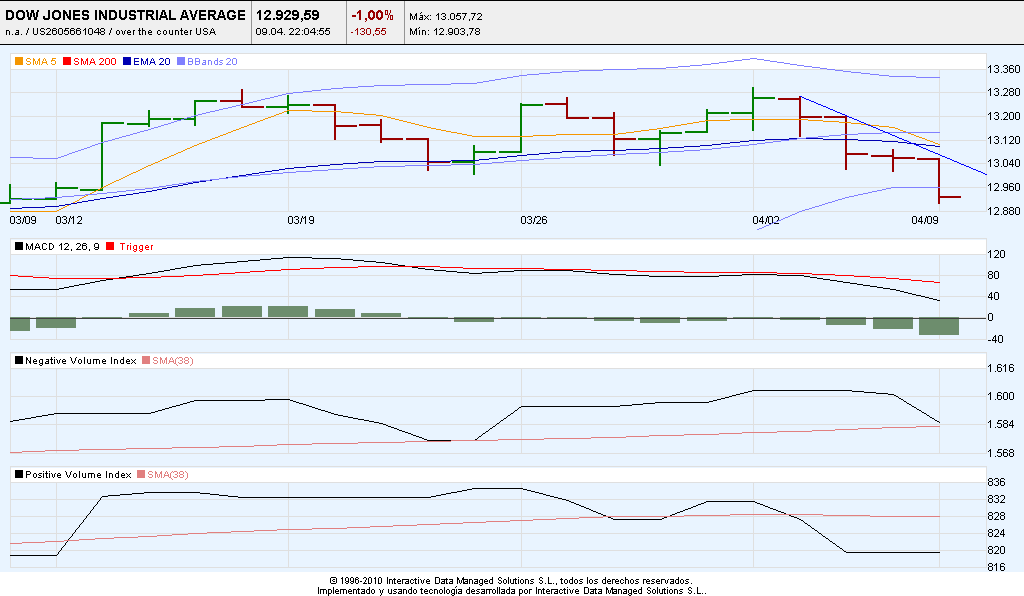Viewport: 1024px width, 596px height.
Task: Click the Negative Volume Index label
Action: click(x=80, y=360)
